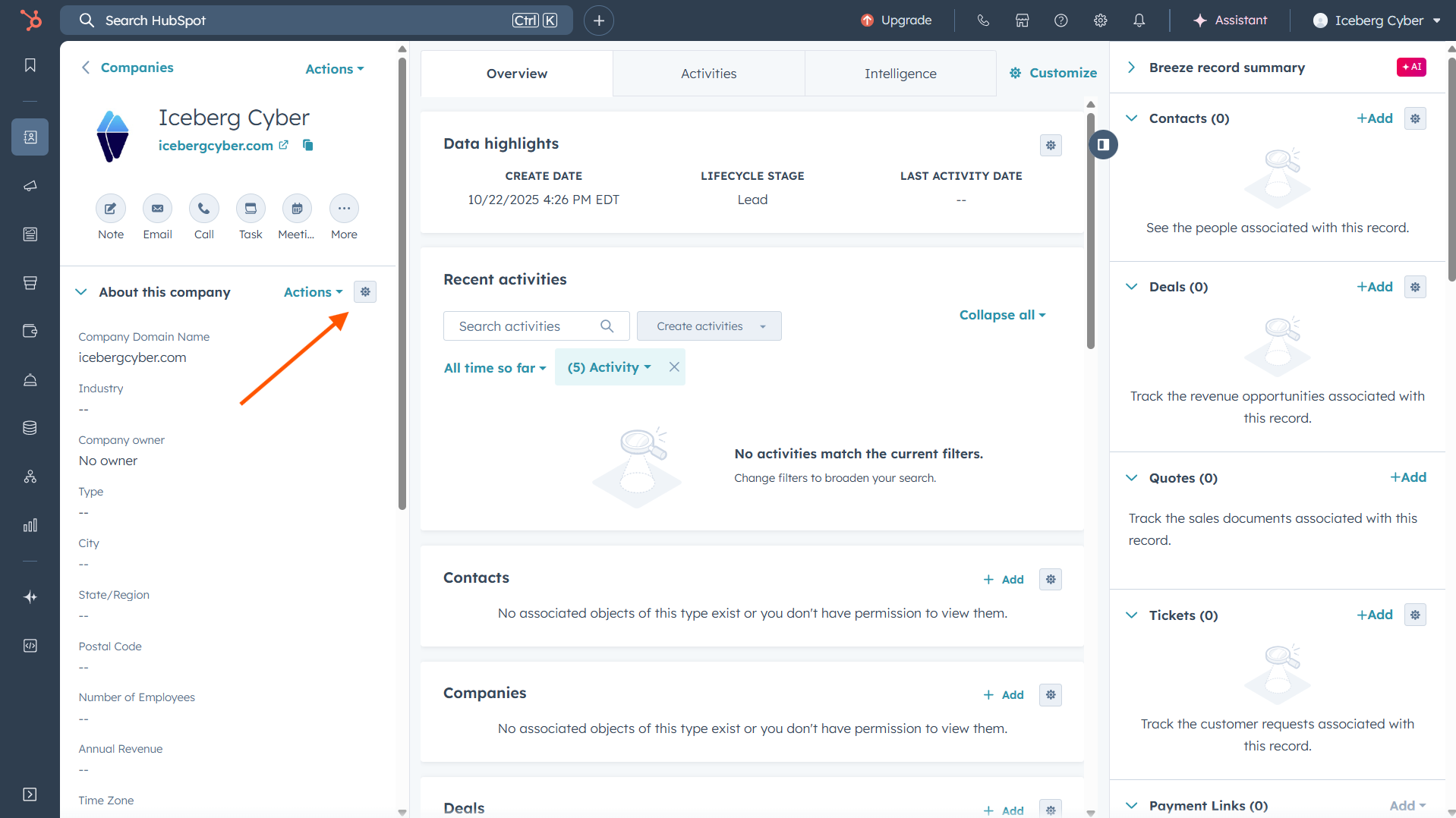Open the Help question mark icon
Image resolution: width=1456 pixels, height=818 pixels.
1061,20
